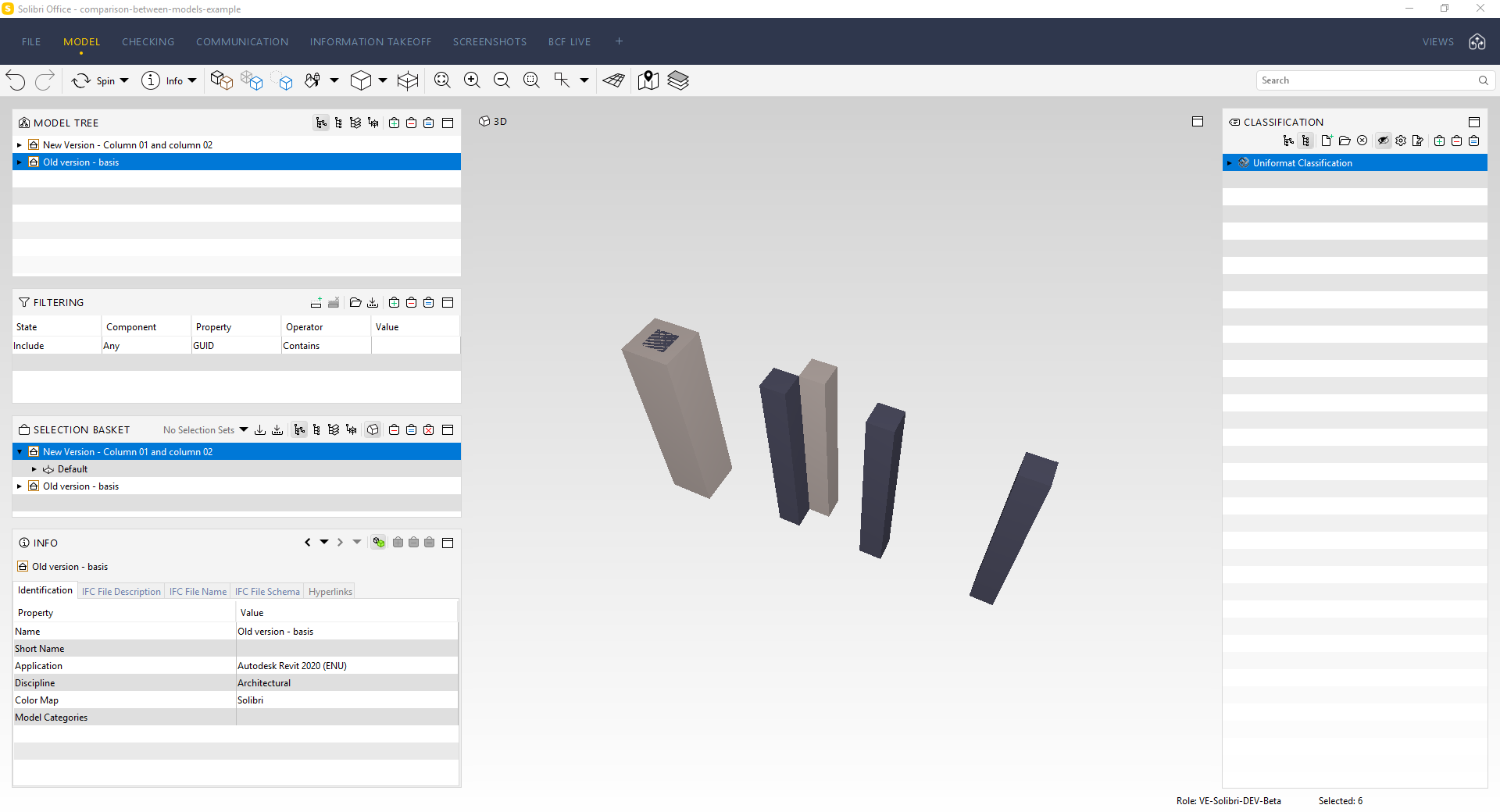Create a new classification document icon
1500x812 pixels.
[1327, 141]
